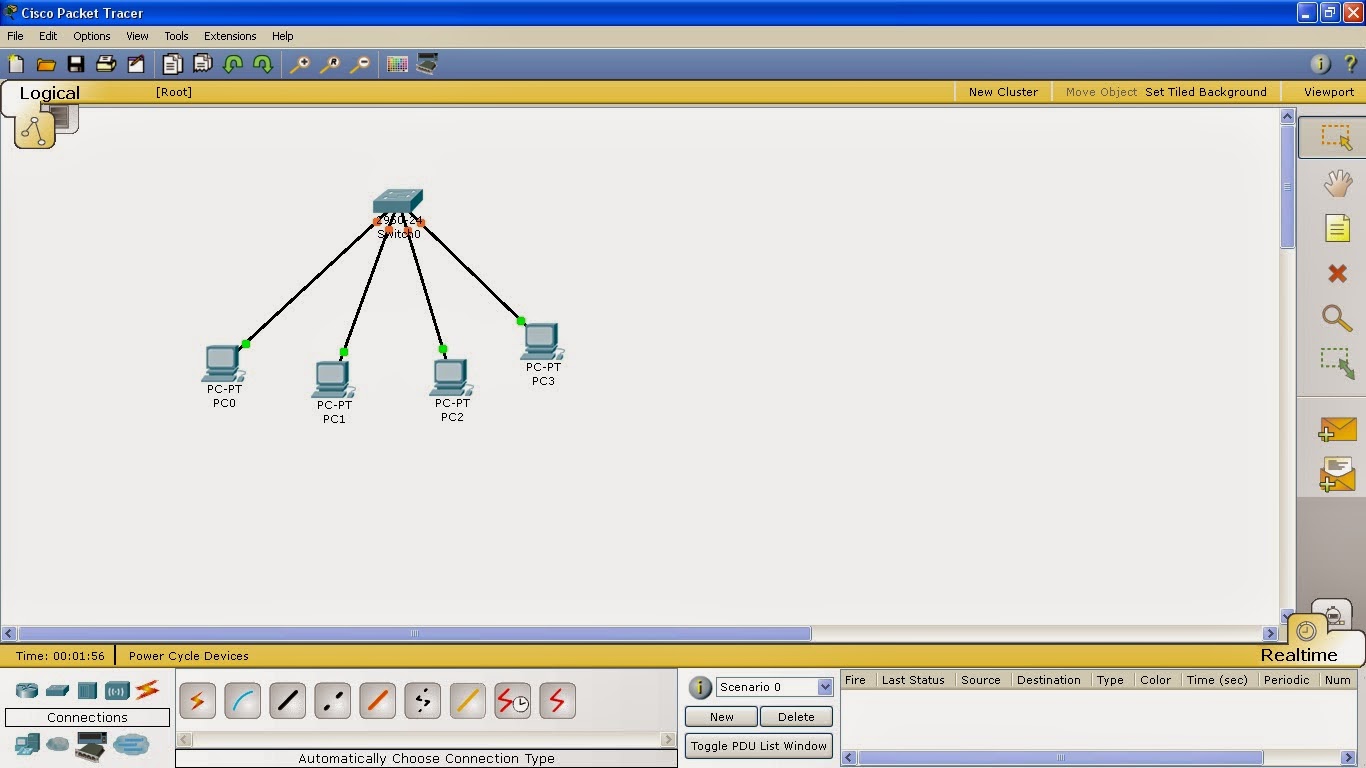Show scenario description info icon
Viewport: 1366px width, 768px height.
700,687
